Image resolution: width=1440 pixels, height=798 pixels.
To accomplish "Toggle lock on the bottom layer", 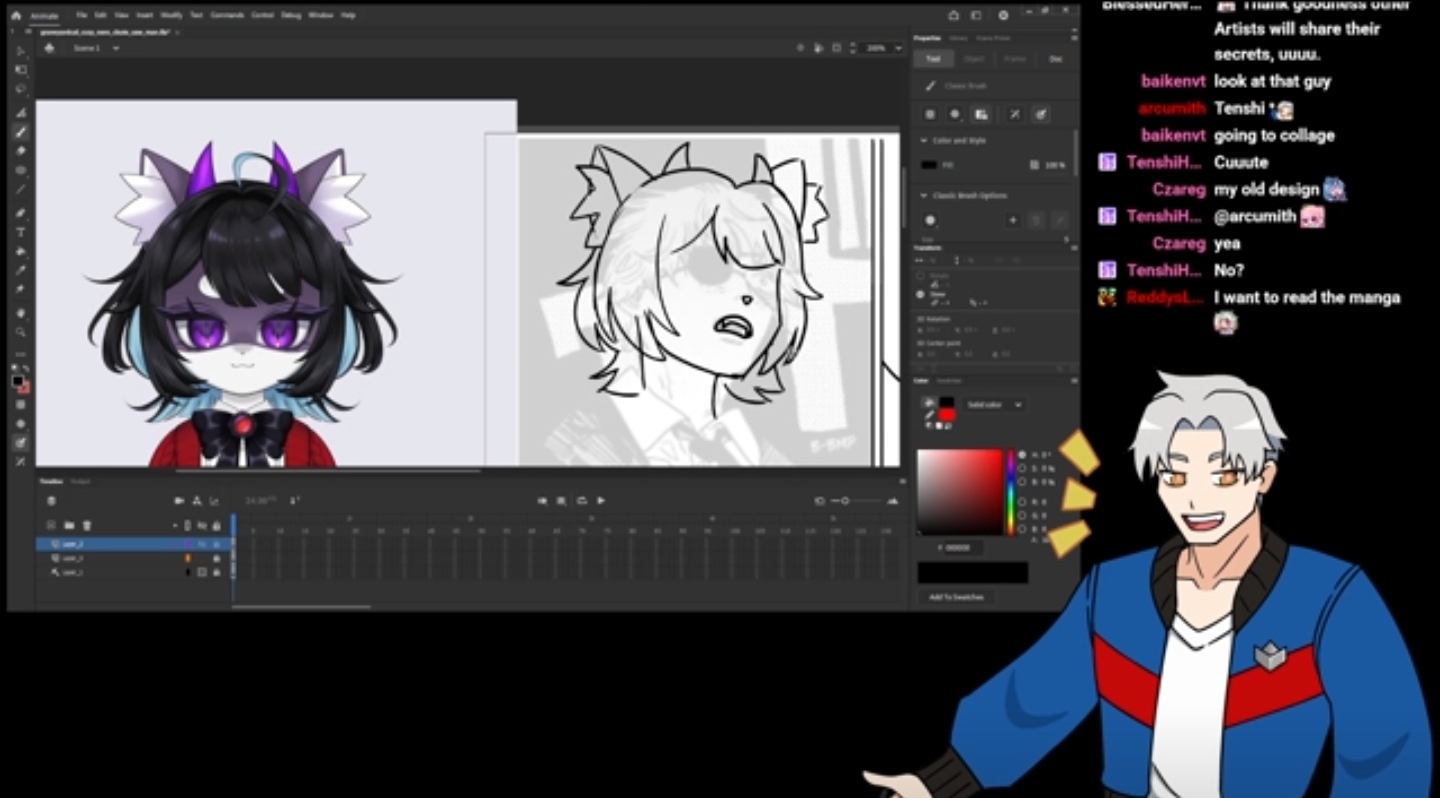I will pos(216,572).
